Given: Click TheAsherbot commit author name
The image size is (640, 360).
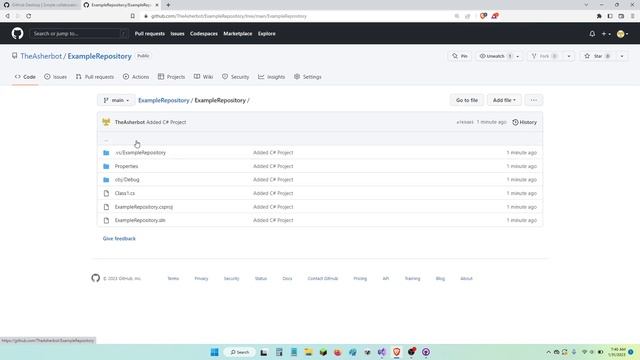Looking at the screenshot, I should (130, 122).
